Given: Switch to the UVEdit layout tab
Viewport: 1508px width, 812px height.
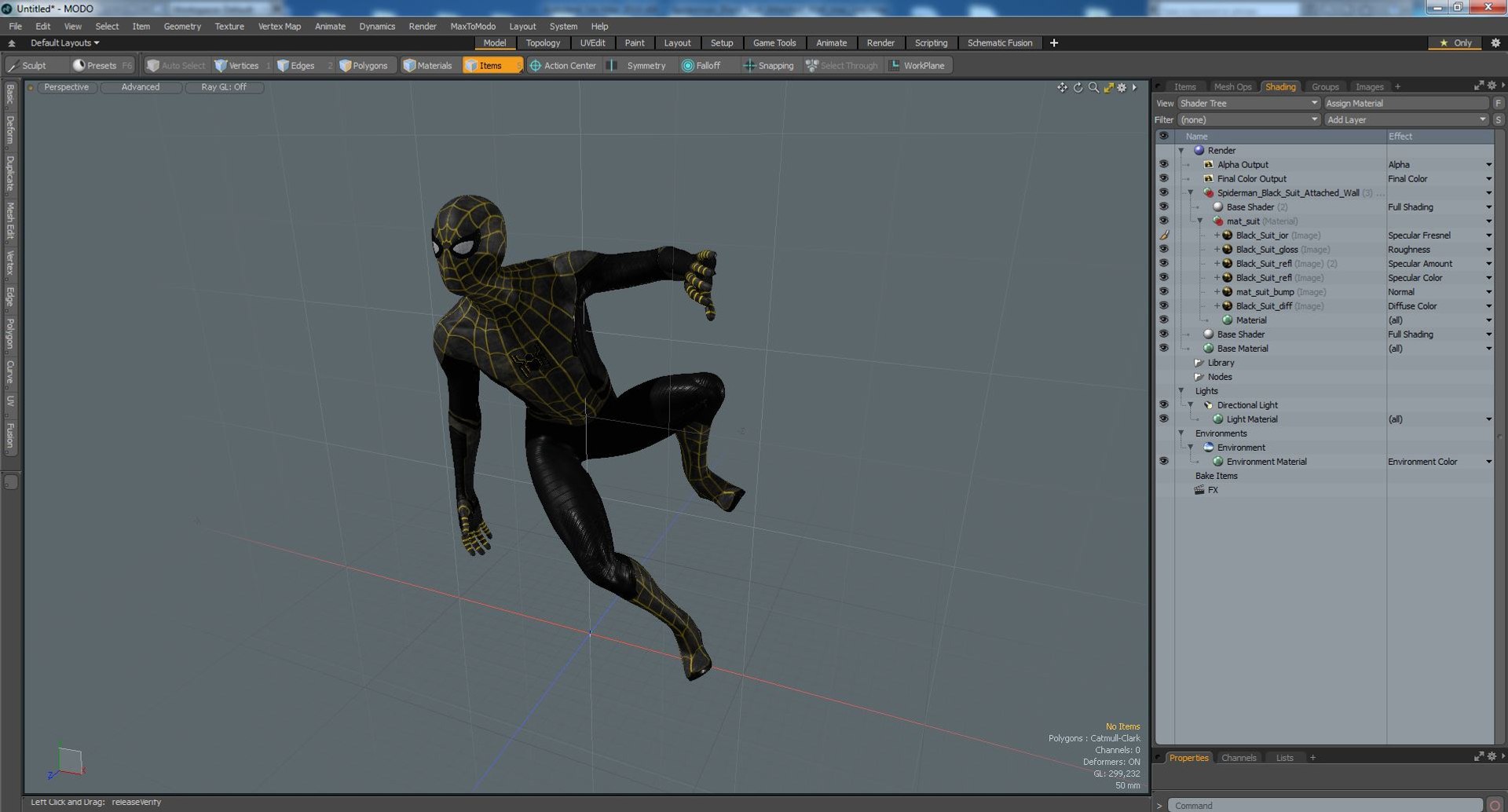Looking at the screenshot, I should click(x=592, y=43).
